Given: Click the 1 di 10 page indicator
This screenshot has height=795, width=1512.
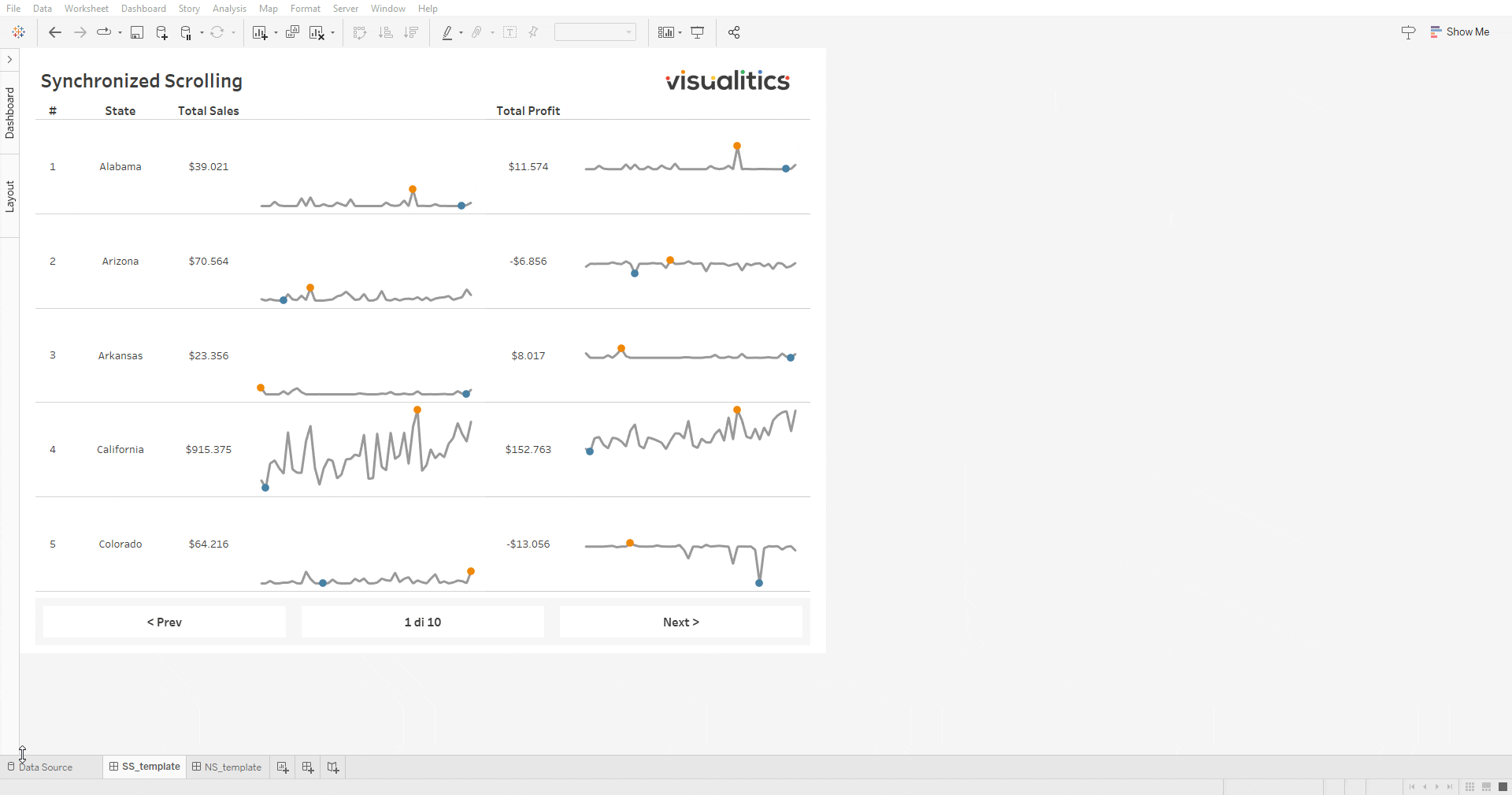Looking at the screenshot, I should pyautogui.click(x=423, y=622).
